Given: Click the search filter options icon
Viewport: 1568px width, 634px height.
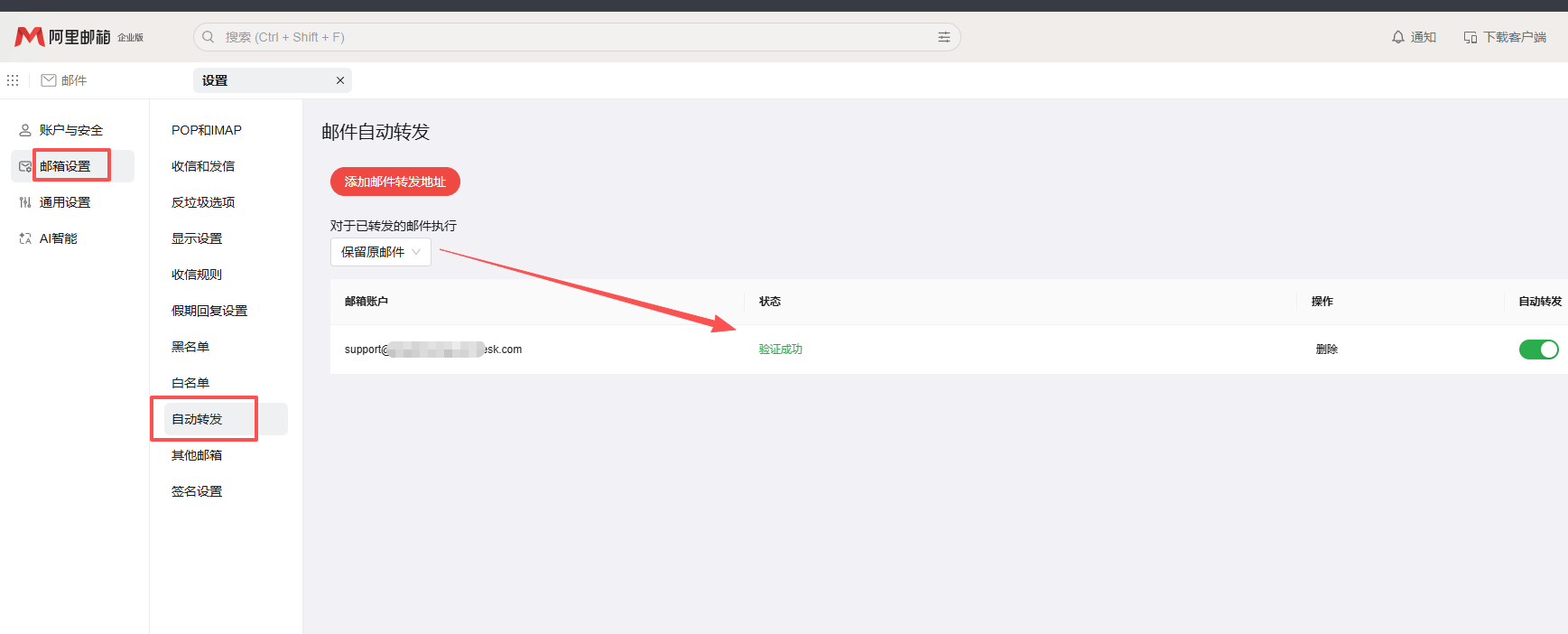Looking at the screenshot, I should pyautogui.click(x=943, y=37).
